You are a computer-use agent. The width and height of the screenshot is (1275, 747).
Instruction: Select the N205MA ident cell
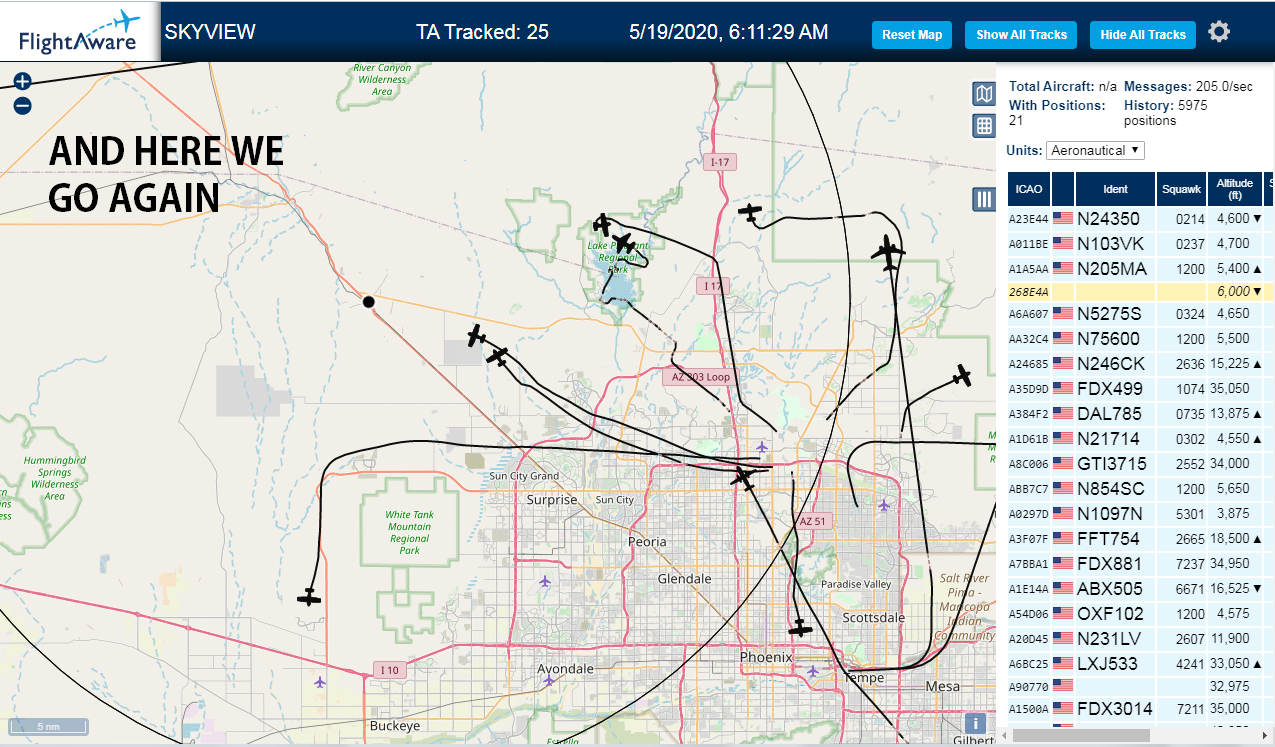pos(1115,268)
